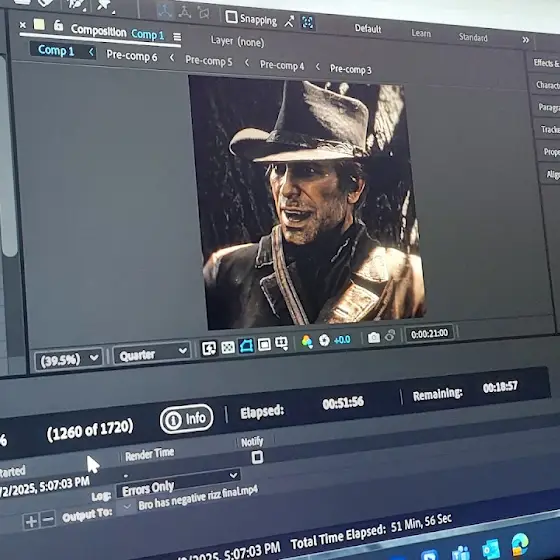Add output module with plus button

point(31,521)
